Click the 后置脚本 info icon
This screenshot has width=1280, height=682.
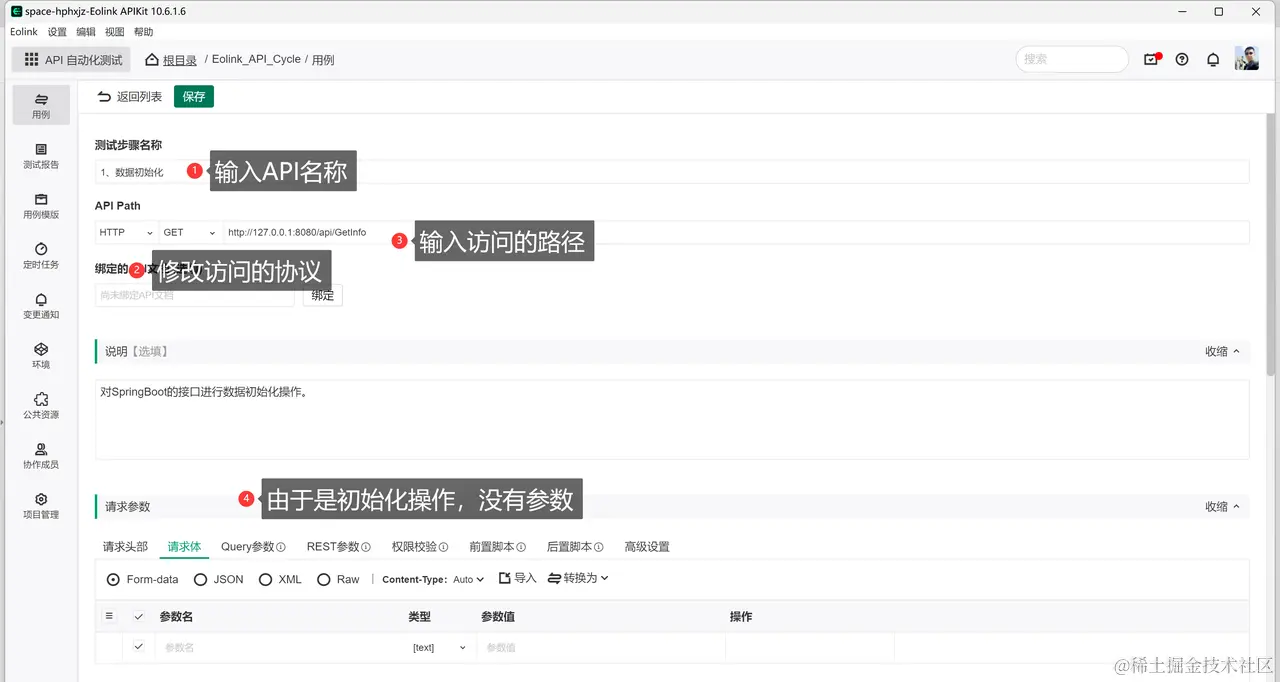pos(598,547)
